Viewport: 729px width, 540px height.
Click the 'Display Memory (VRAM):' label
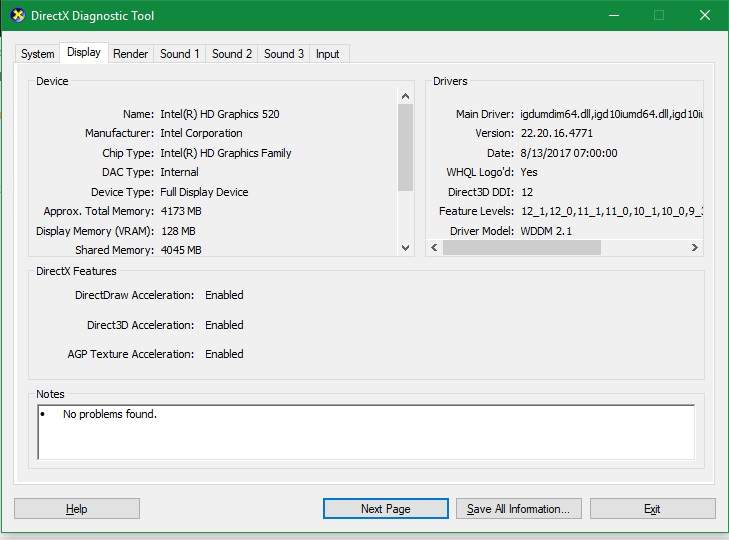[95, 231]
